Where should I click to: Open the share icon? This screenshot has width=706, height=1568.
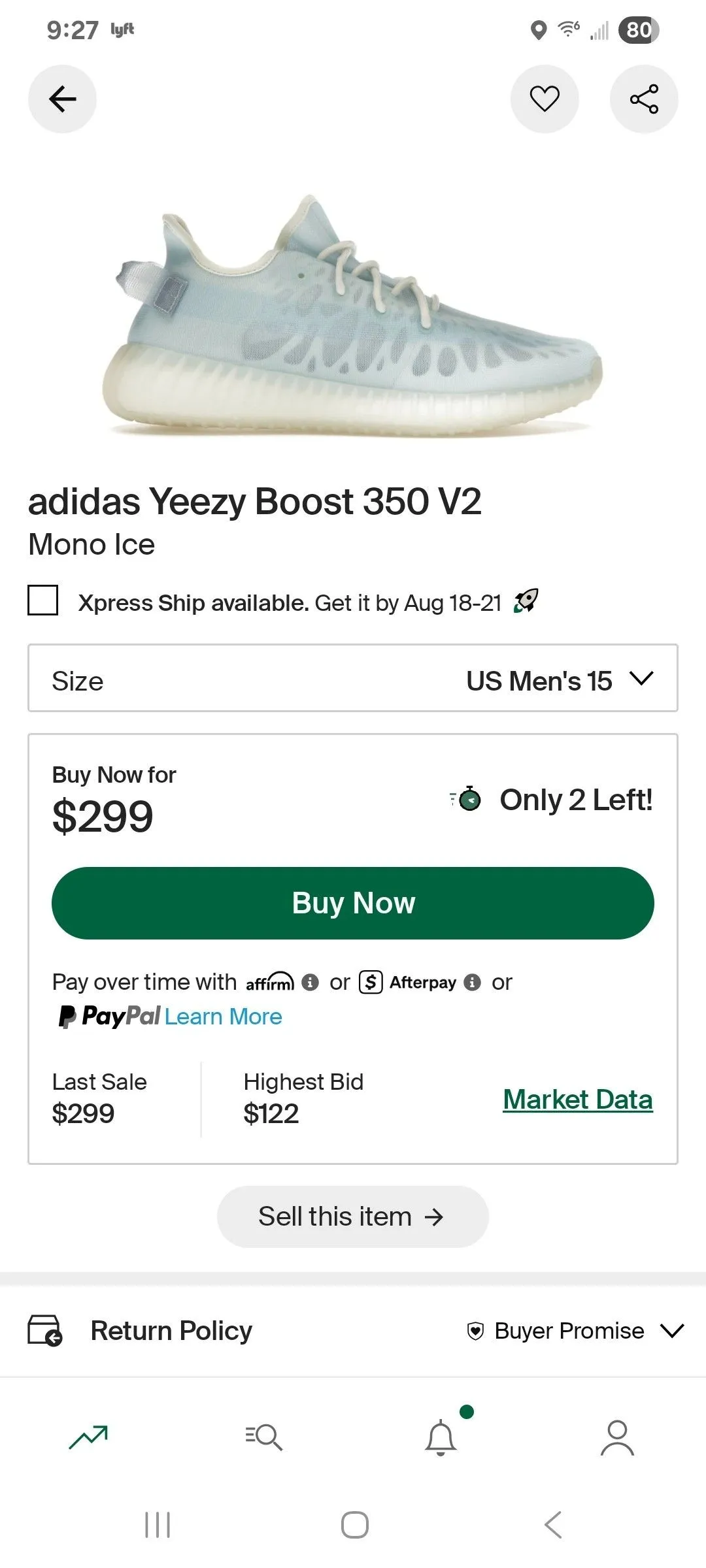[x=644, y=99]
